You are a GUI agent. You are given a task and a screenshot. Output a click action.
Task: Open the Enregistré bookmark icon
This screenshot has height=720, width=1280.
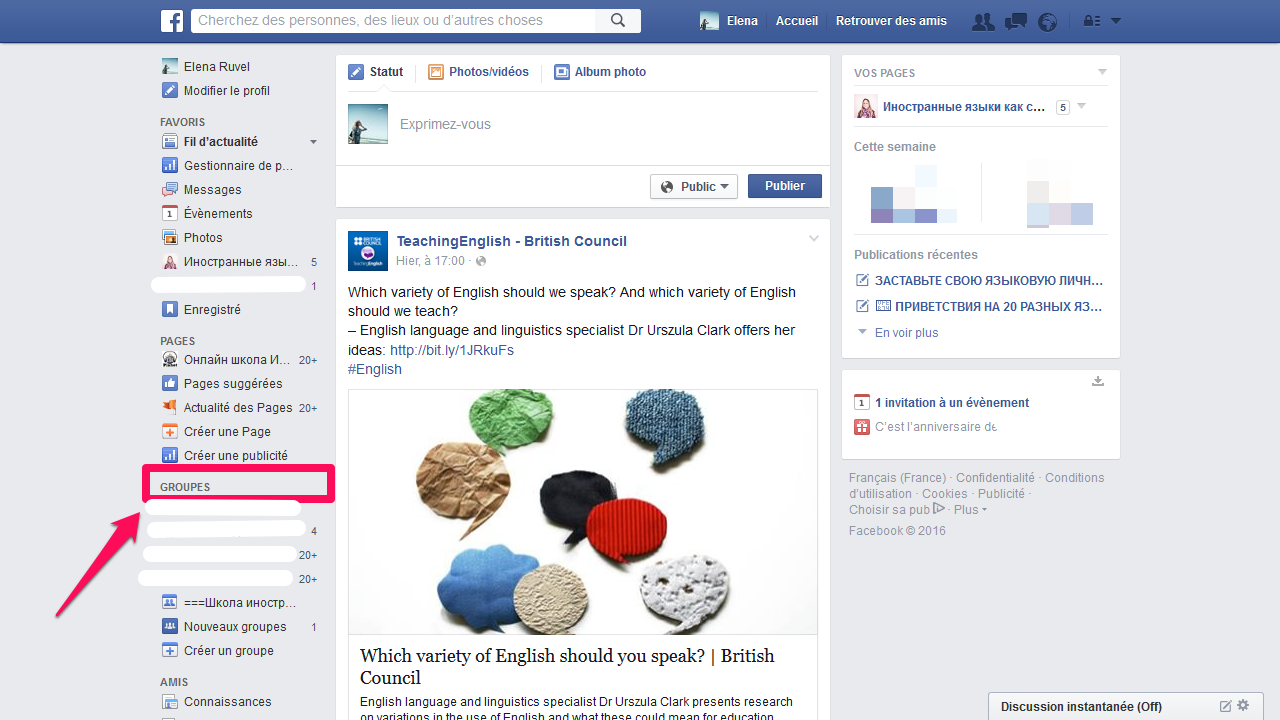(170, 310)
